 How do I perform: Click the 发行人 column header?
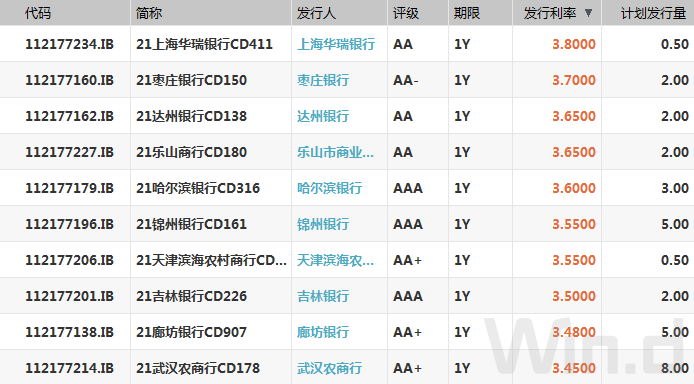point(316,13)
